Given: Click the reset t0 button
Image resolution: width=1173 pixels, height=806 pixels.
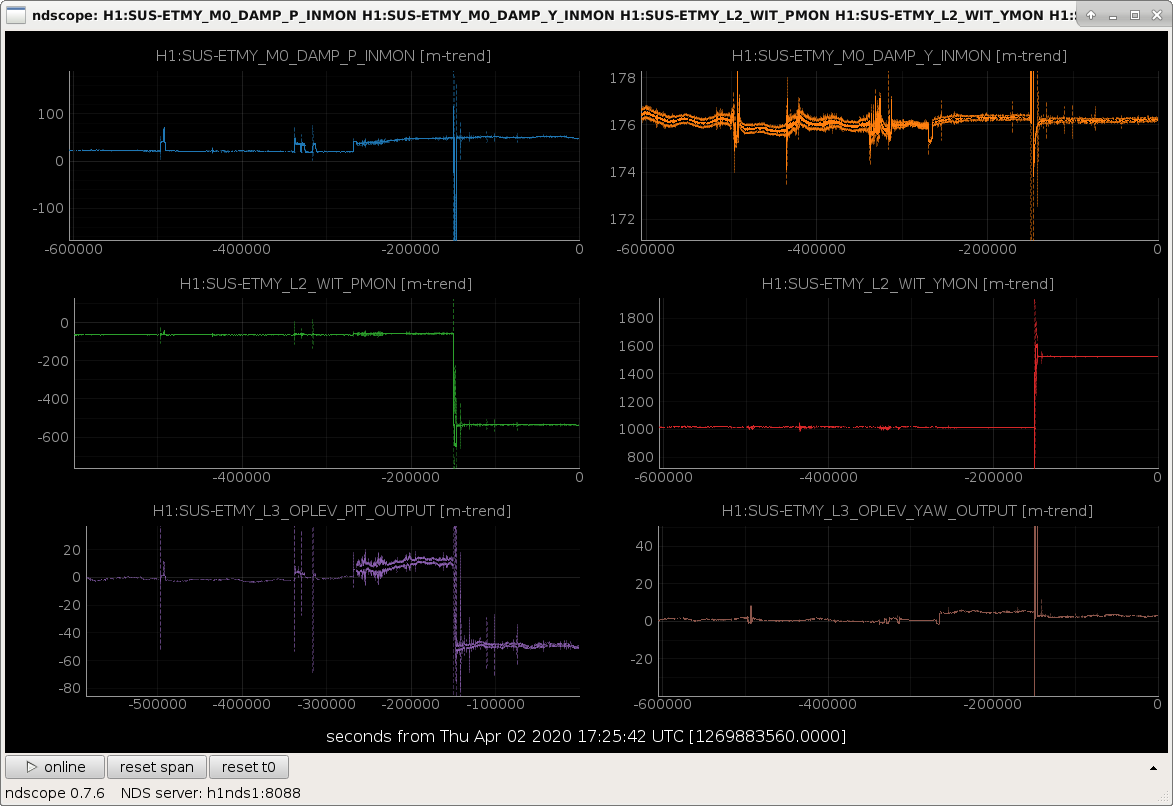Looking at the screenshot, I should tap(248, 767).
